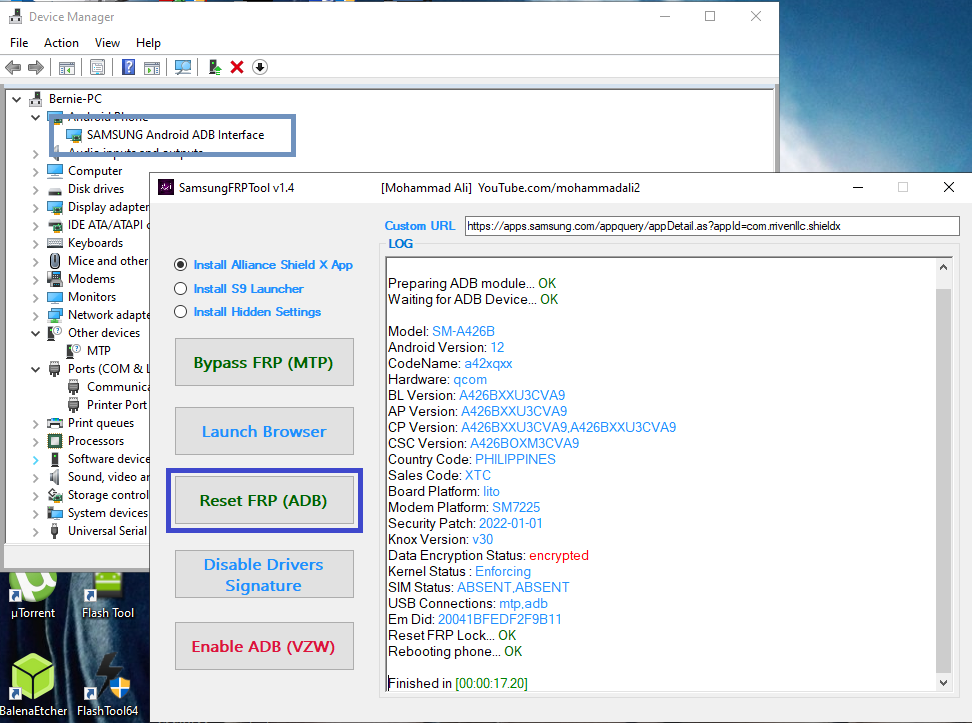Click the log vertical scrollbar thumb
This screenshot has height=723, width=972.
(943, 481)
